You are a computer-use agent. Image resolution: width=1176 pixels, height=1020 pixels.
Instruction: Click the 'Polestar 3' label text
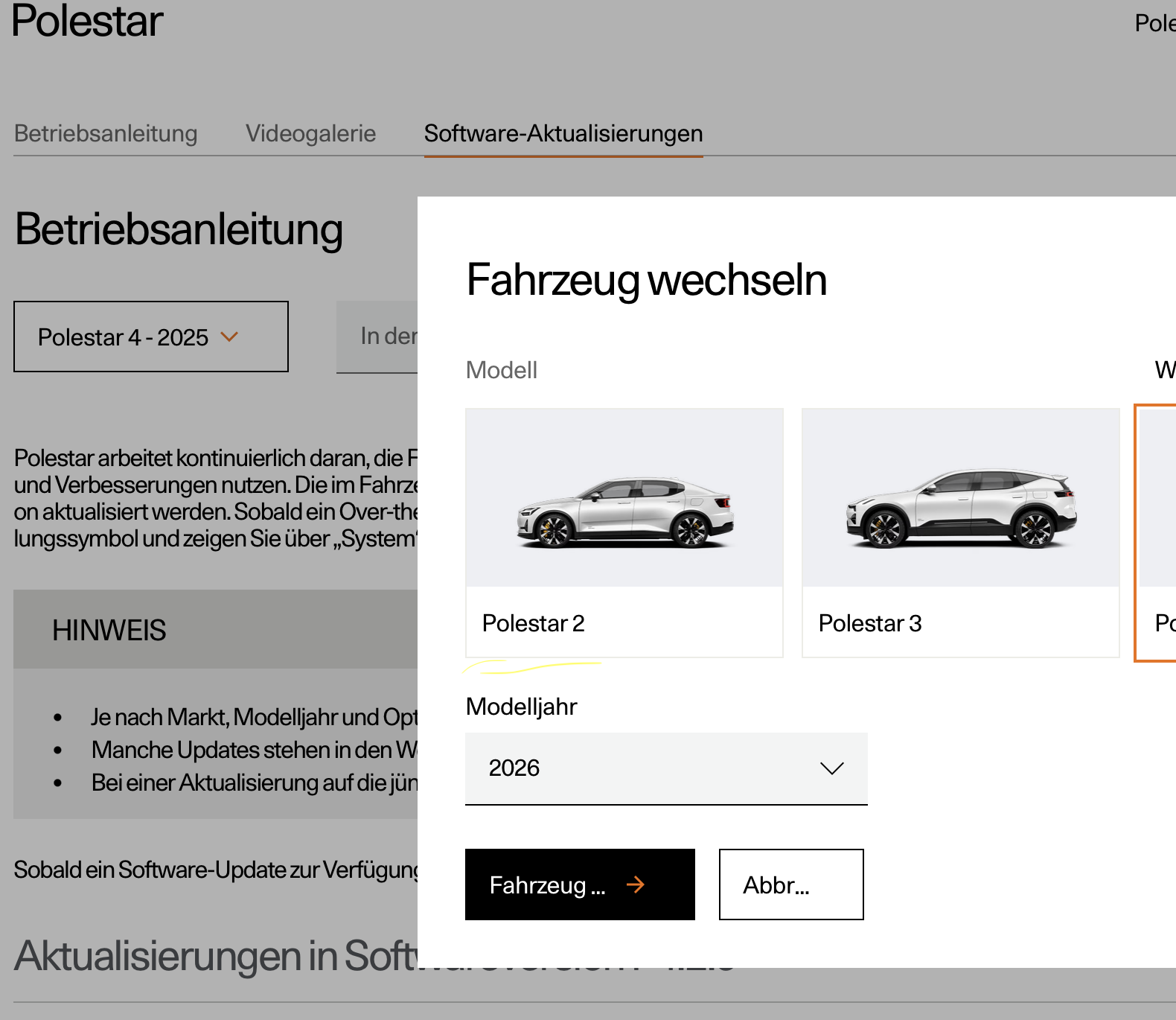click(870, 623)
